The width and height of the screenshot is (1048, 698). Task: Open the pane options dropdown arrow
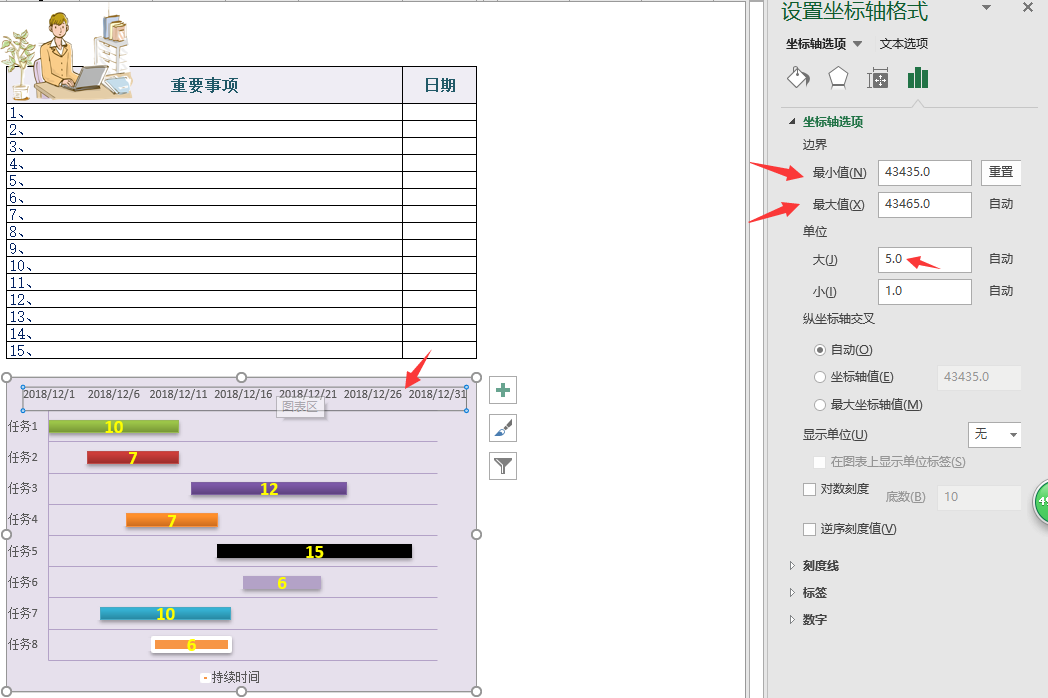987,8
